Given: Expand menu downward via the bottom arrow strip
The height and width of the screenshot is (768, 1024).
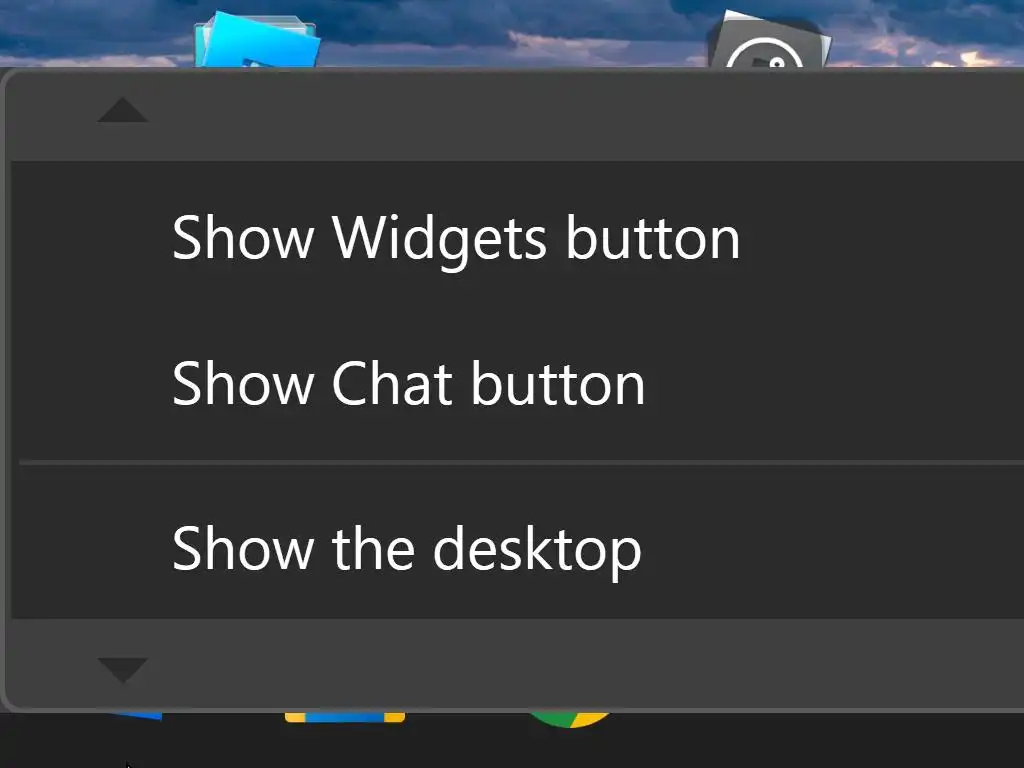Looking at the screenshot, I should 517,663.
